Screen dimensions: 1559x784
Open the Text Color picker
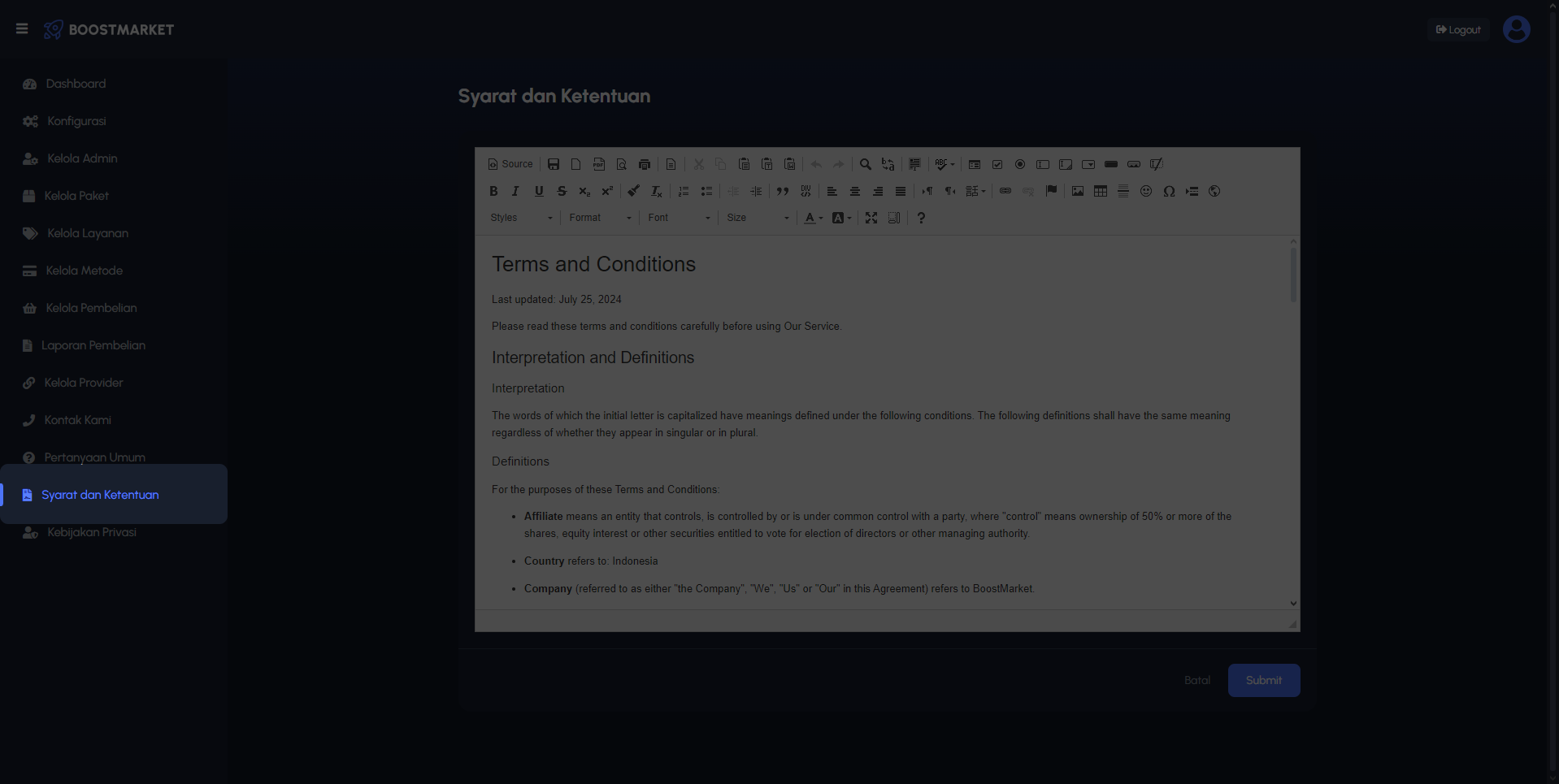pyautogui.click(x=814, y=218)
